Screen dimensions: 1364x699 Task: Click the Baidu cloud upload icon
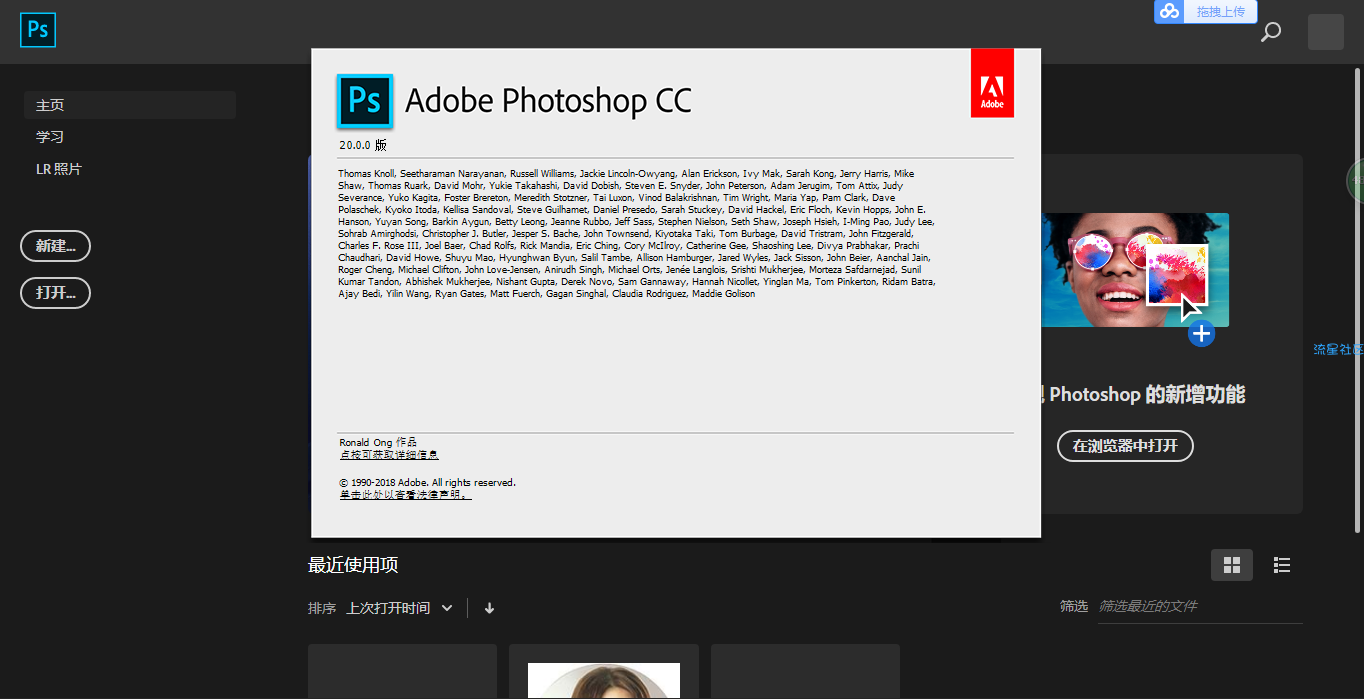1169,12
